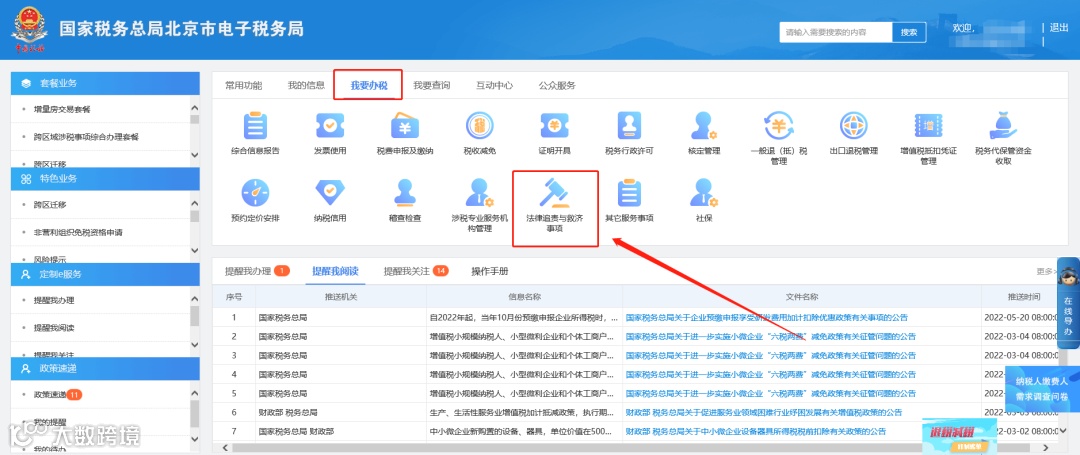This screenshot has width=1080, height=455.
Task: Click 推送机关 column header
Action: pos(341,297)
